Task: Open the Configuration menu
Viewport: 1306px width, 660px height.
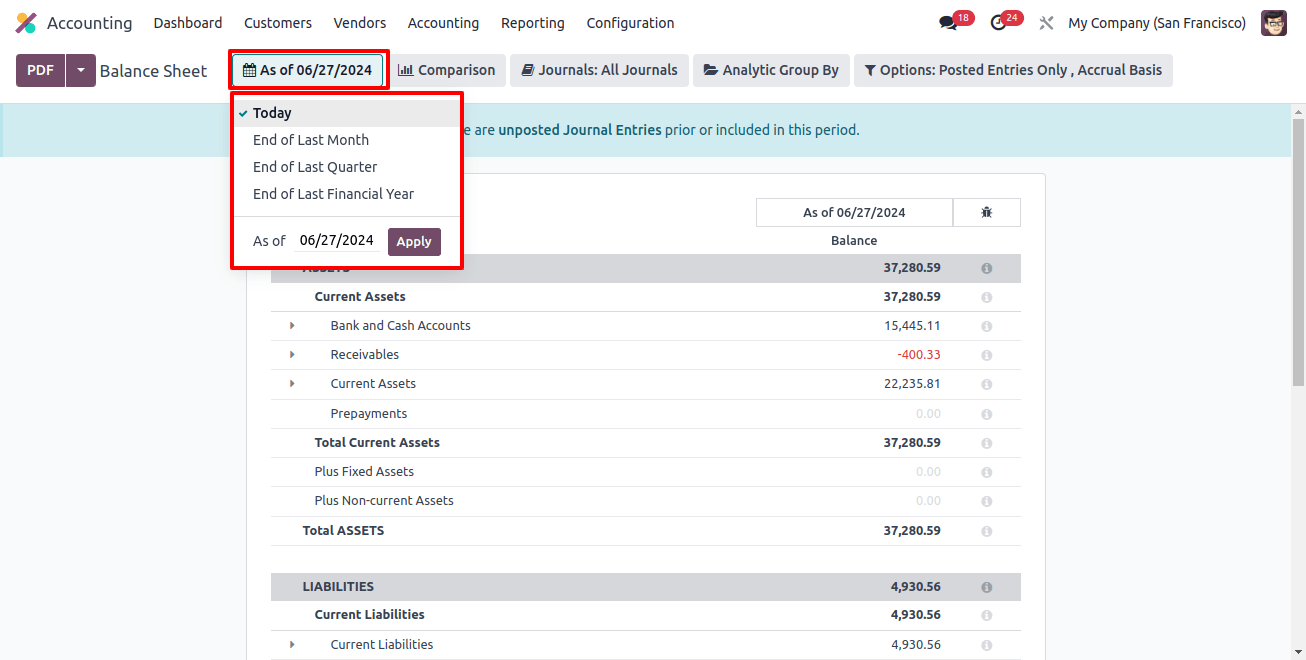Action: 630,23
